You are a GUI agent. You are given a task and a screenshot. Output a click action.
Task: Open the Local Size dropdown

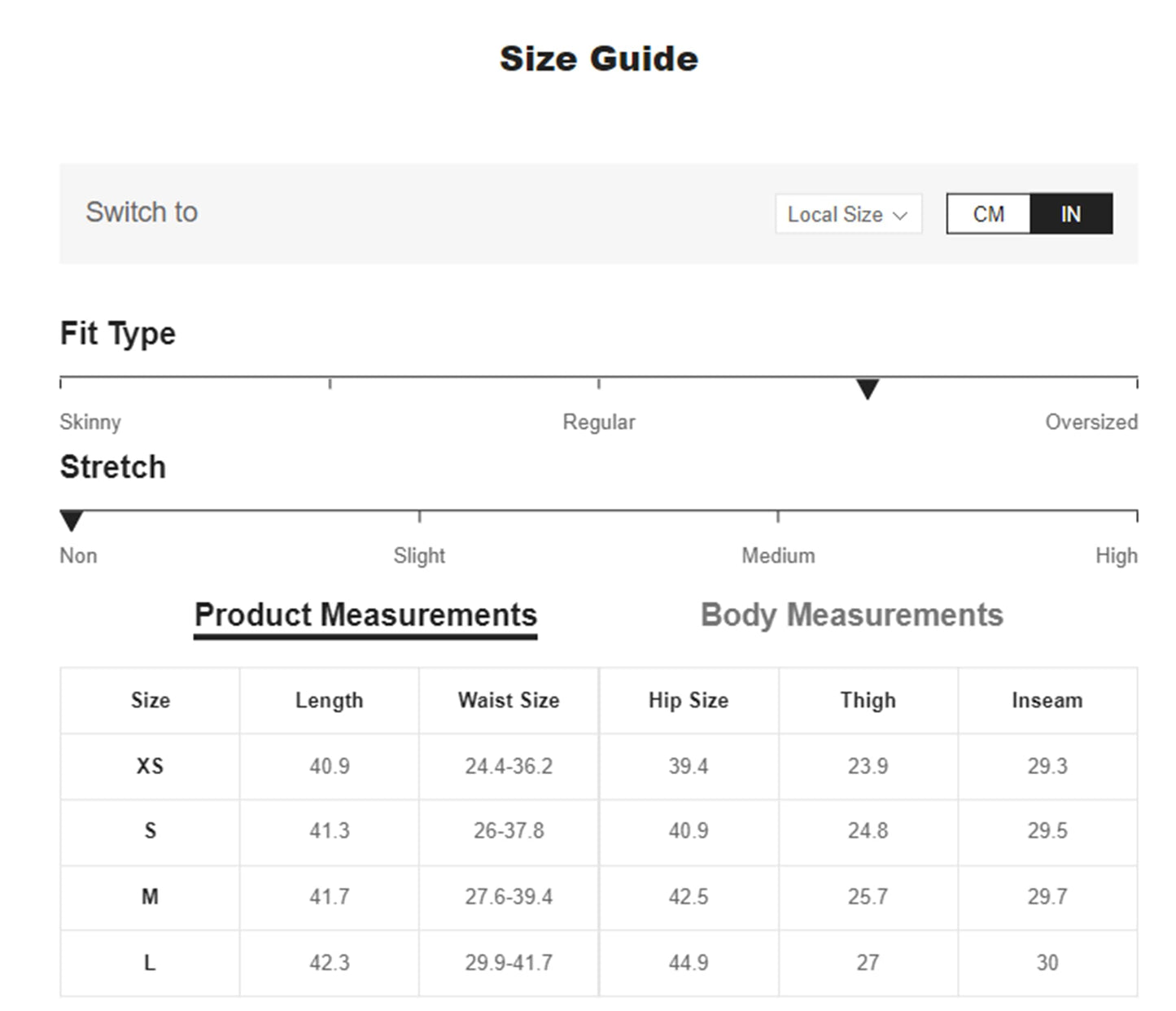coord(847,214)
